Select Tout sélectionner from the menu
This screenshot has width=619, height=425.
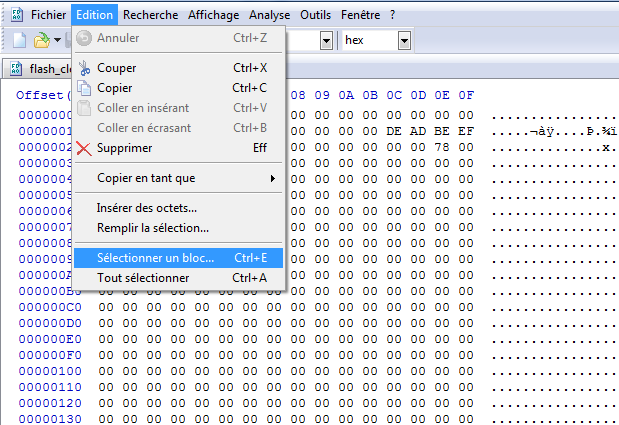tap(143, 278)
